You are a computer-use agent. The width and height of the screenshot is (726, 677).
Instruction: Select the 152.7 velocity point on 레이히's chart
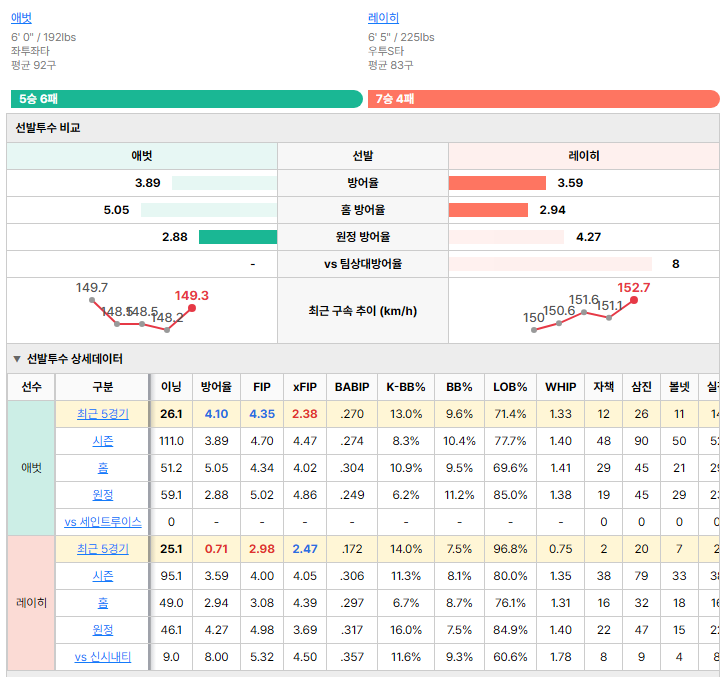(x=634, y=300)
